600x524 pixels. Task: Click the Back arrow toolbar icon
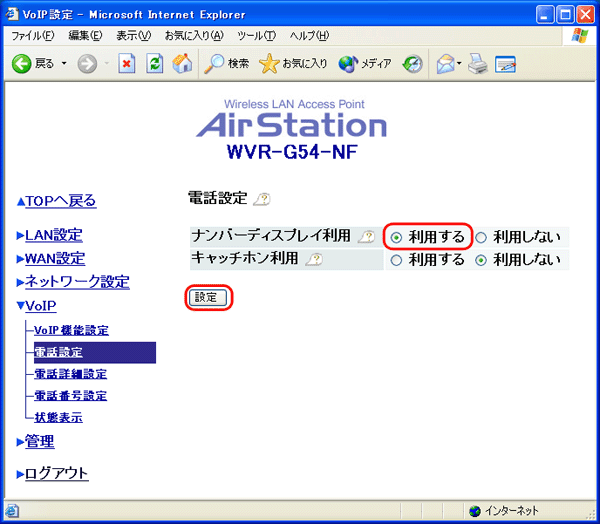[x=21, y=63]
